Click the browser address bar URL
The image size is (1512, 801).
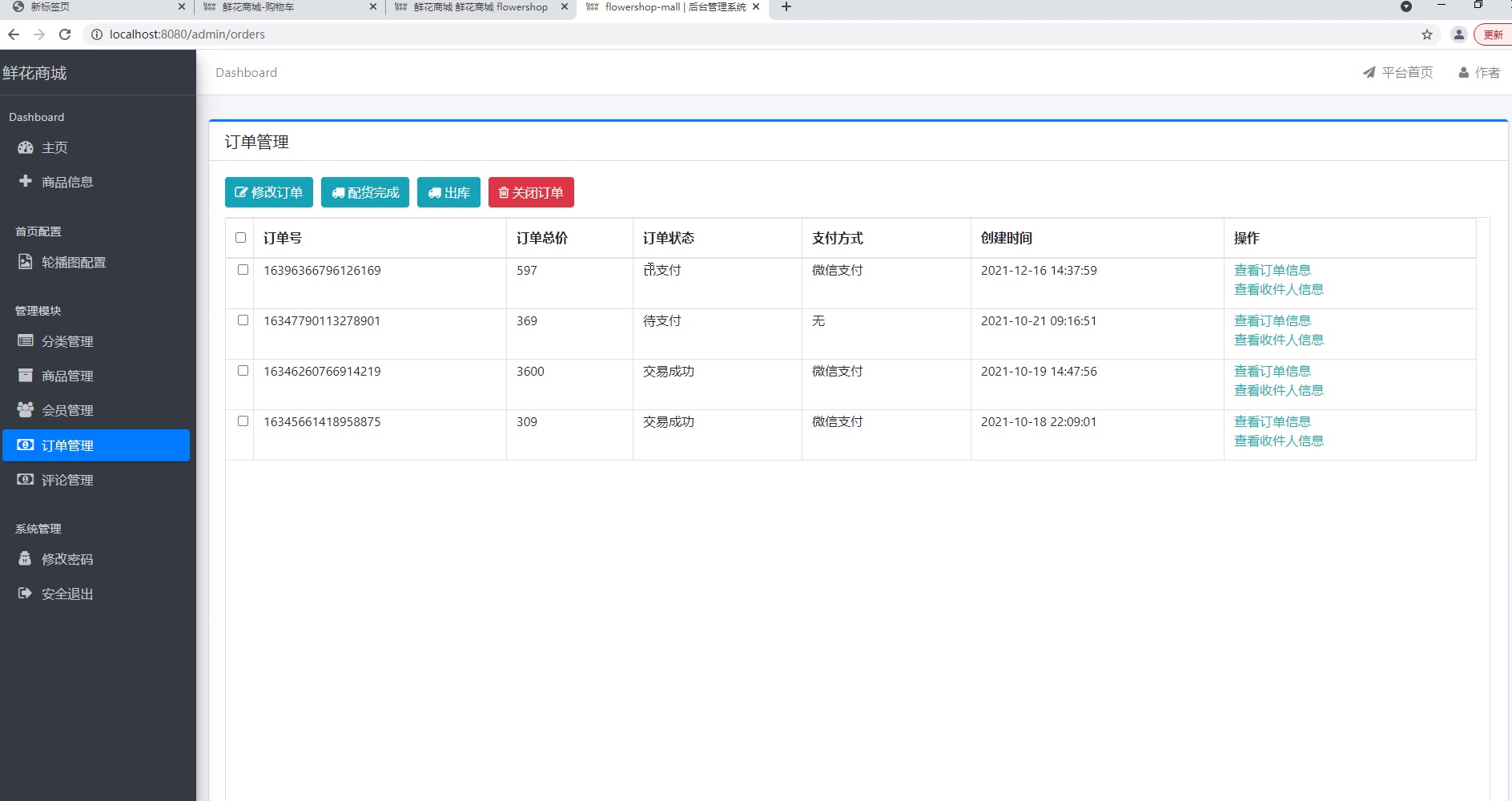coord(187,34)
